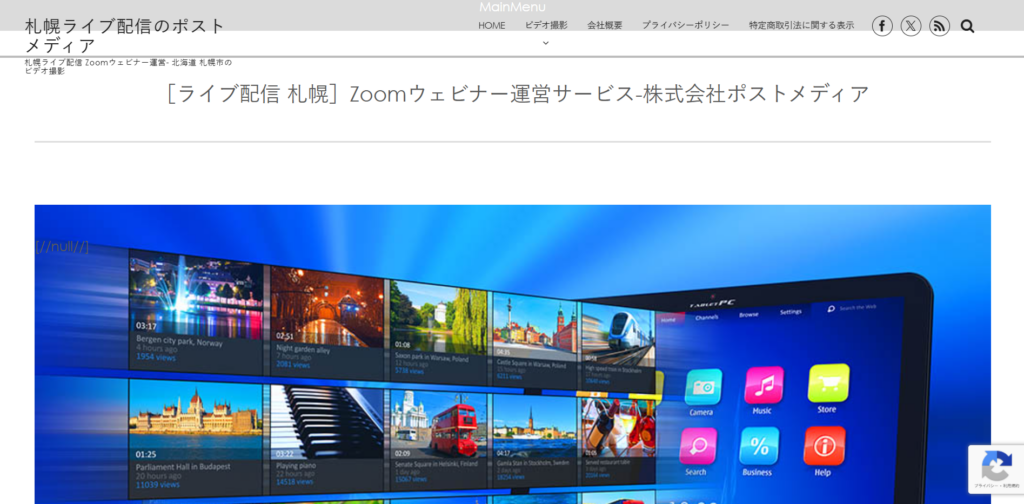Expand the ビデオ撮影 submenu chevron
The width and height of the screenshot is (1024, 504).
pyautogui.click(x=546, y=43)
